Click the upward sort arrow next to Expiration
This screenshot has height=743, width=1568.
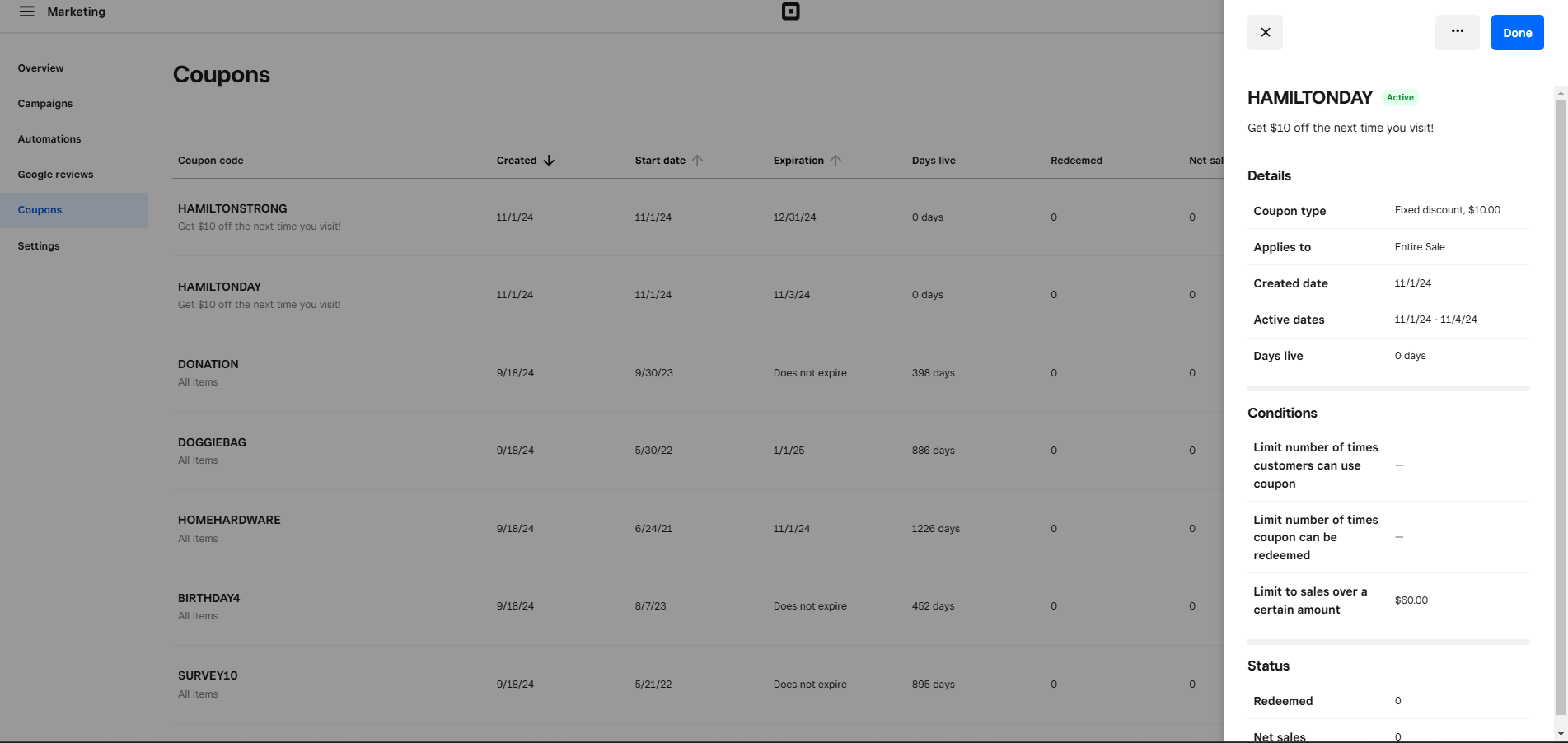pyautogui.click(x=835, y=161)
